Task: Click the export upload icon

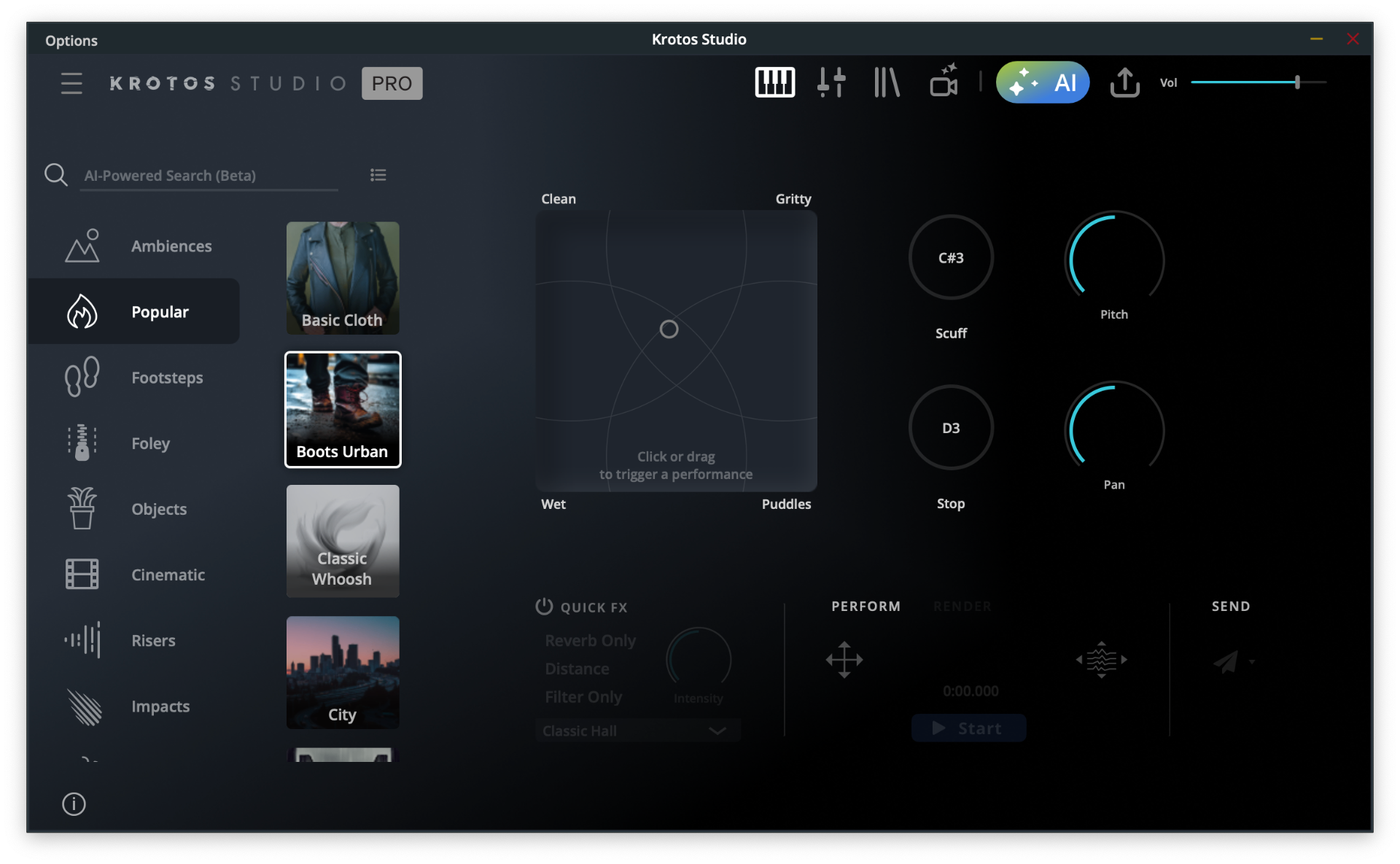Action: [1124, 82]
